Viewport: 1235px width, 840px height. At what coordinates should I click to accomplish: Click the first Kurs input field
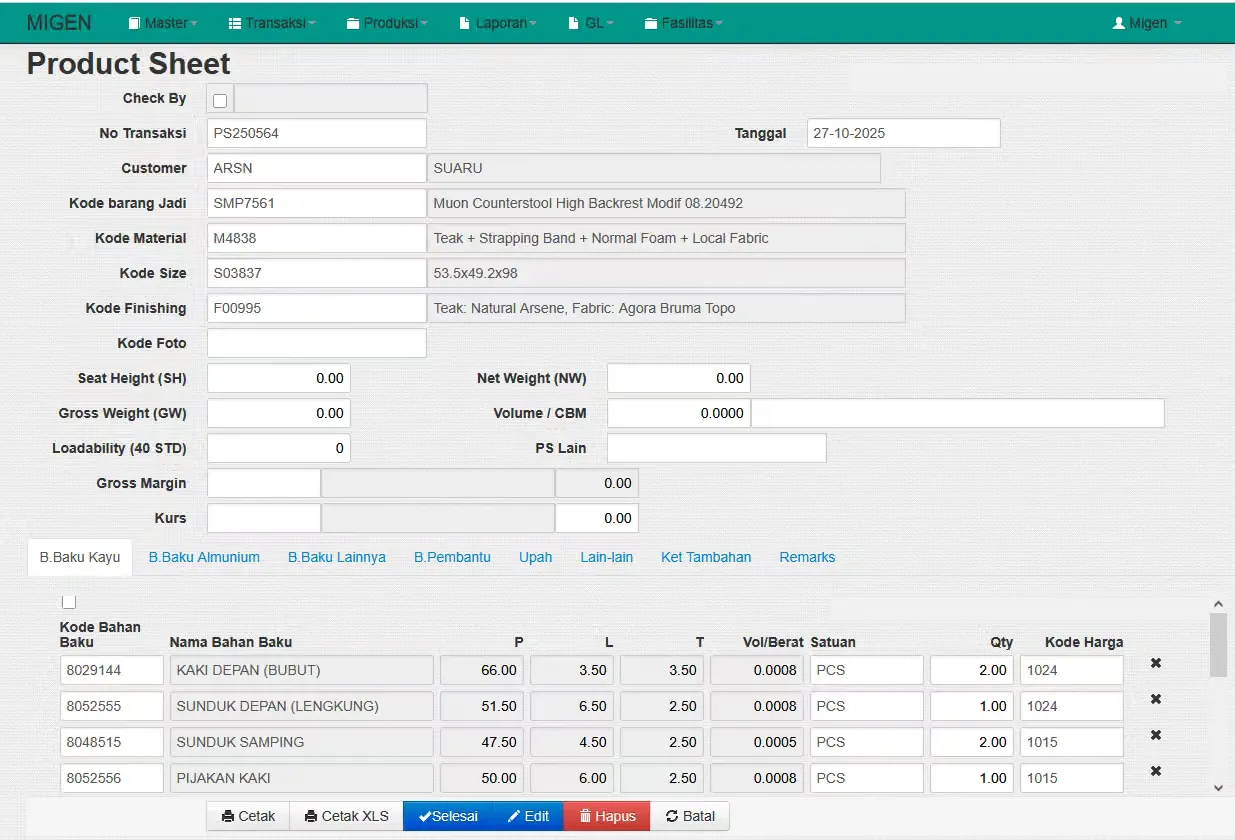[x=264, y=518]
